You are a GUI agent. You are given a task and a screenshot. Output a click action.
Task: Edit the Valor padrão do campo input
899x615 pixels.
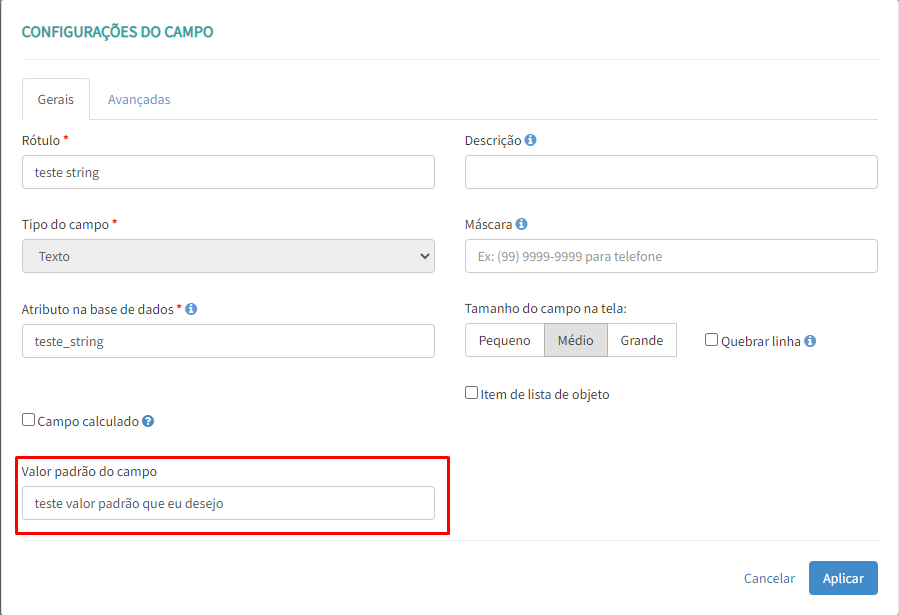tap(228, 503)
